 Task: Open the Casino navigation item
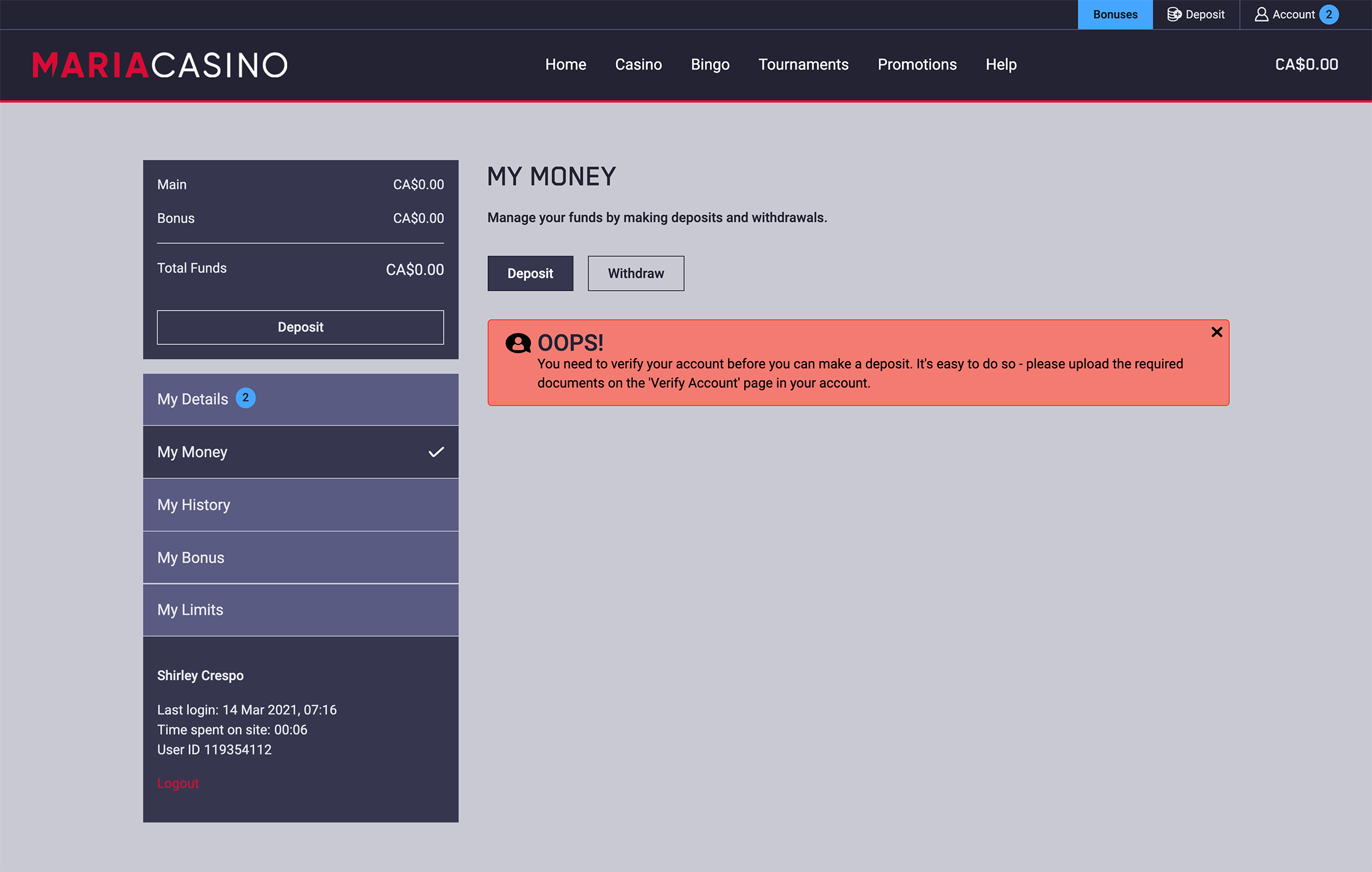pyautogui.click(x=638, y=64)
